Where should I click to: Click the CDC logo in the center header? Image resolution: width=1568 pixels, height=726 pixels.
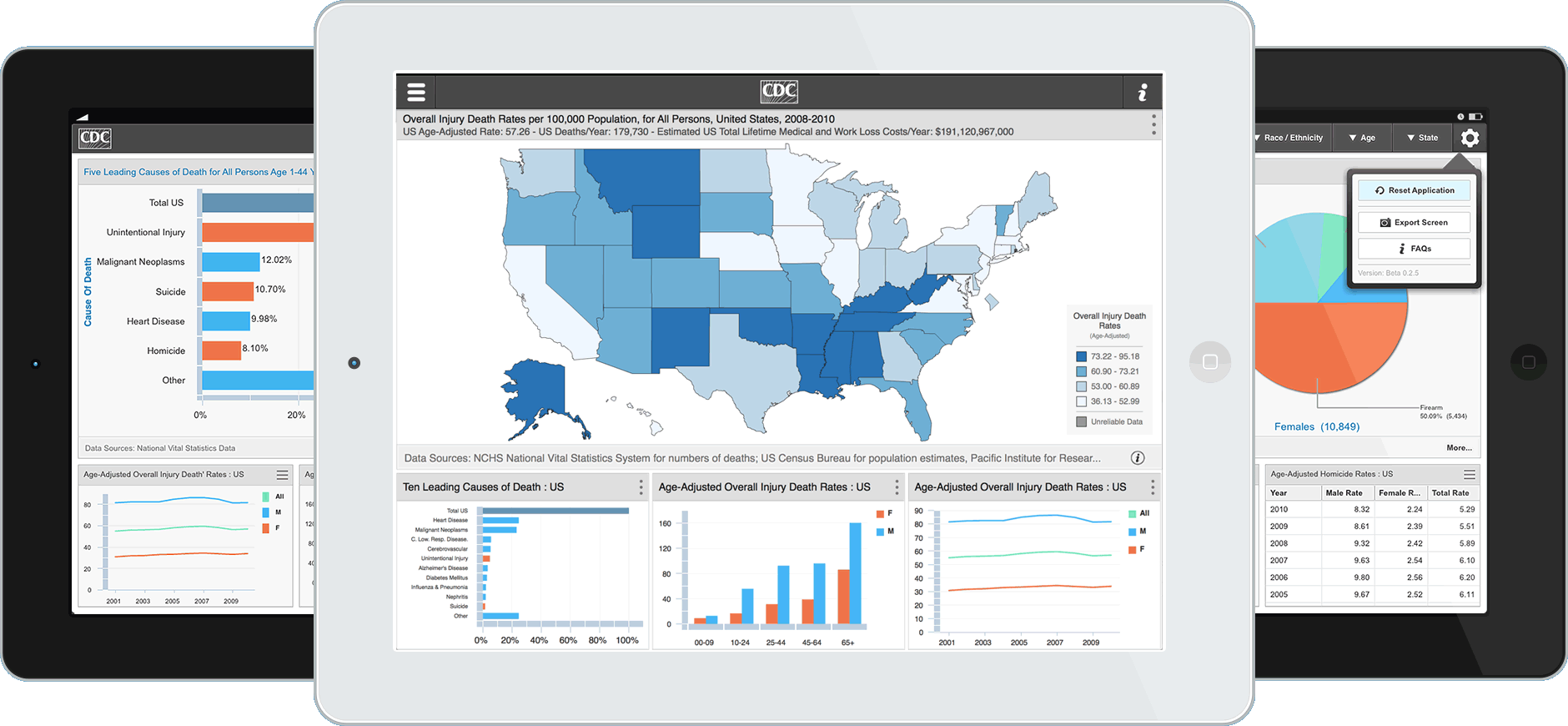(779, 92)
